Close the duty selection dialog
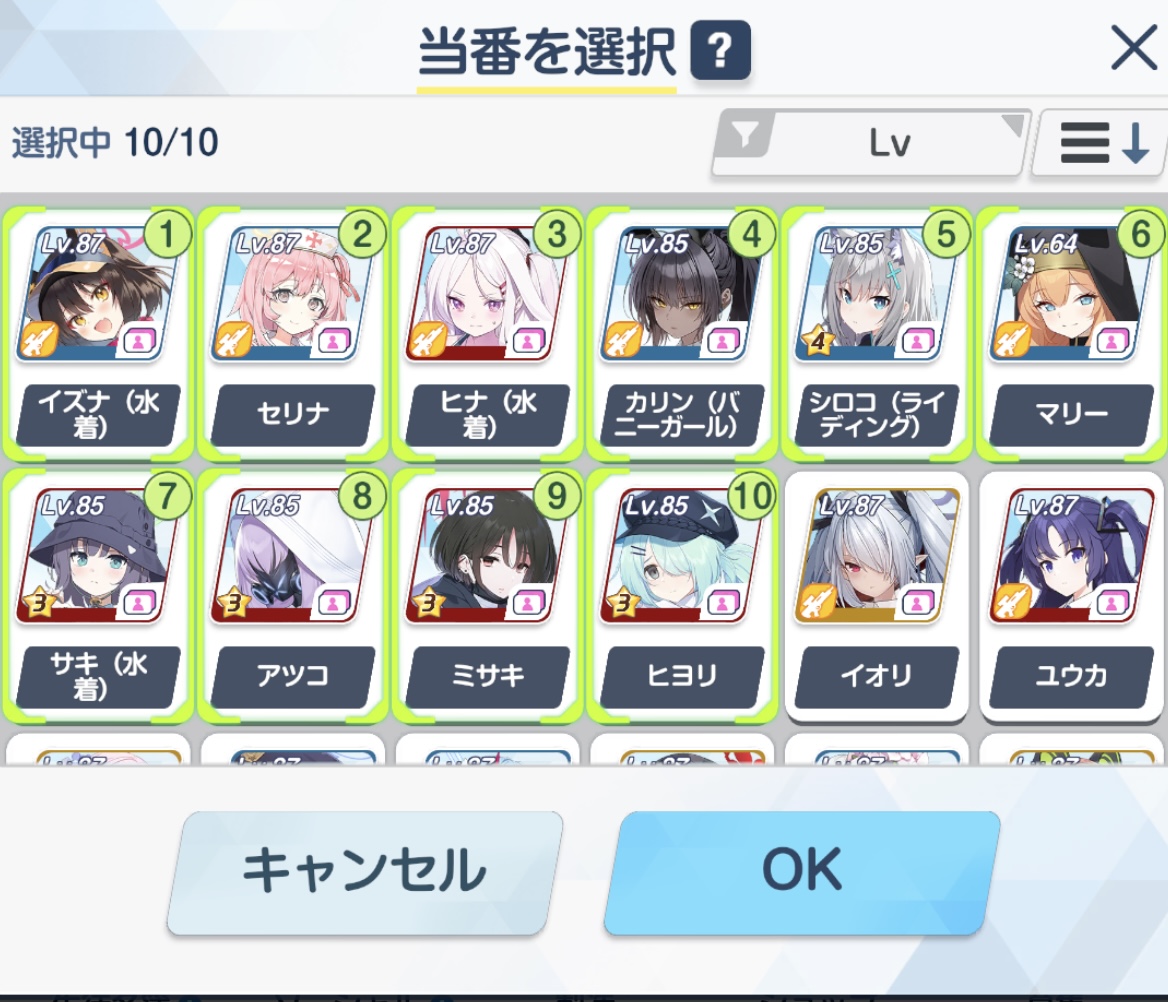 pos(1133,48)
